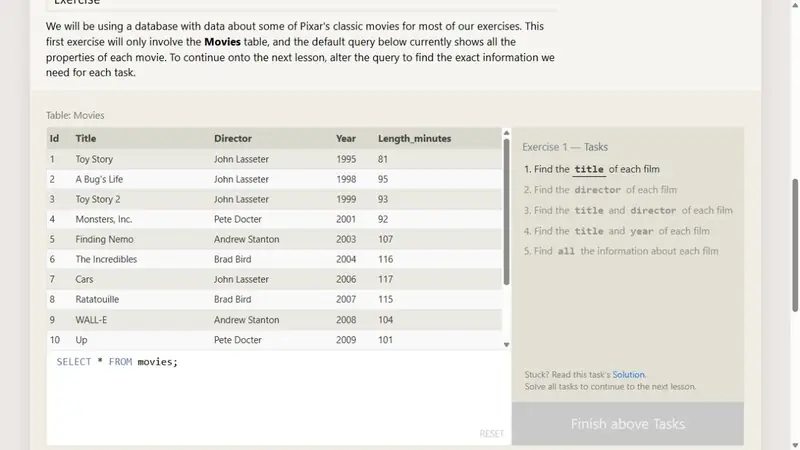
Task: Click year 2004 cell
Action: click(x=346, y=259)
